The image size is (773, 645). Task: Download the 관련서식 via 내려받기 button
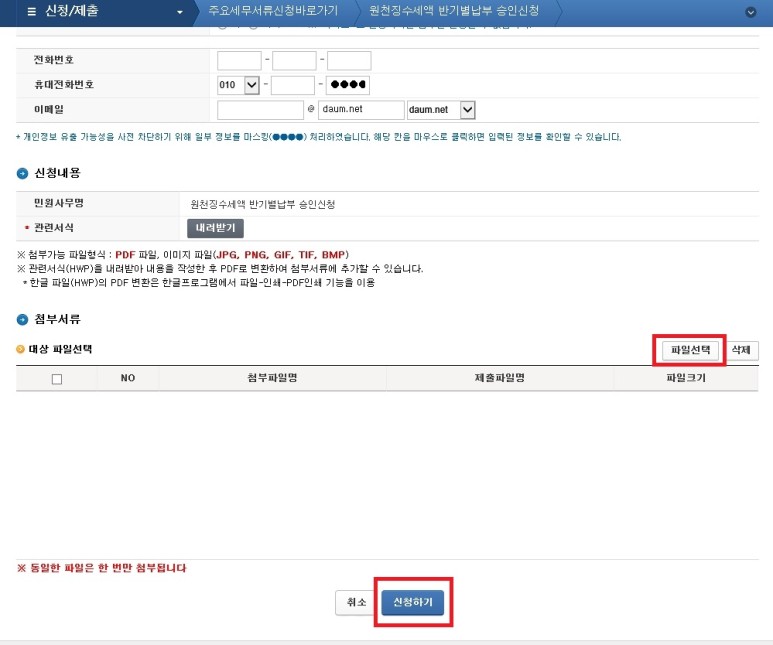215,228
